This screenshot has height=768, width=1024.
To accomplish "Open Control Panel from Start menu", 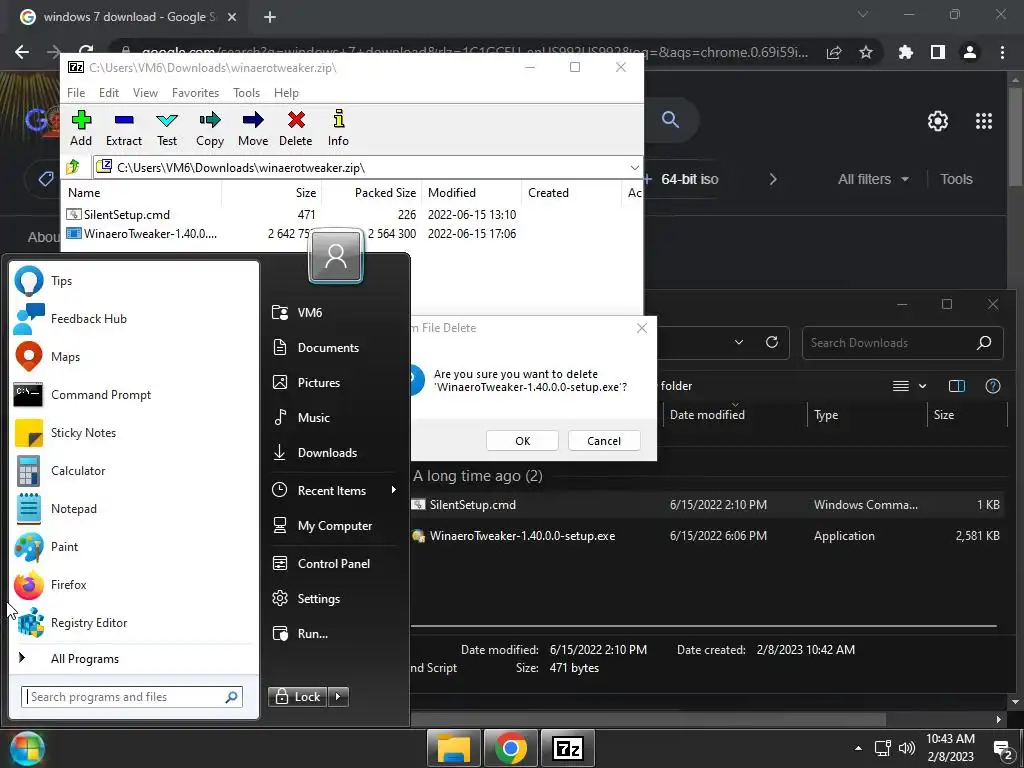I will (333, 564).
